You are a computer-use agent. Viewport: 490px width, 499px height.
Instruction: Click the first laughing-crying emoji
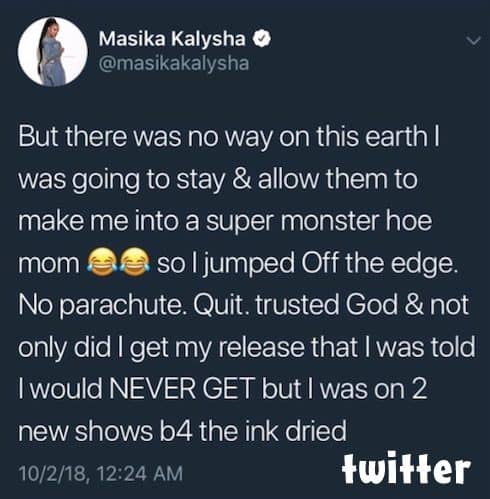[x=101, y=262]
